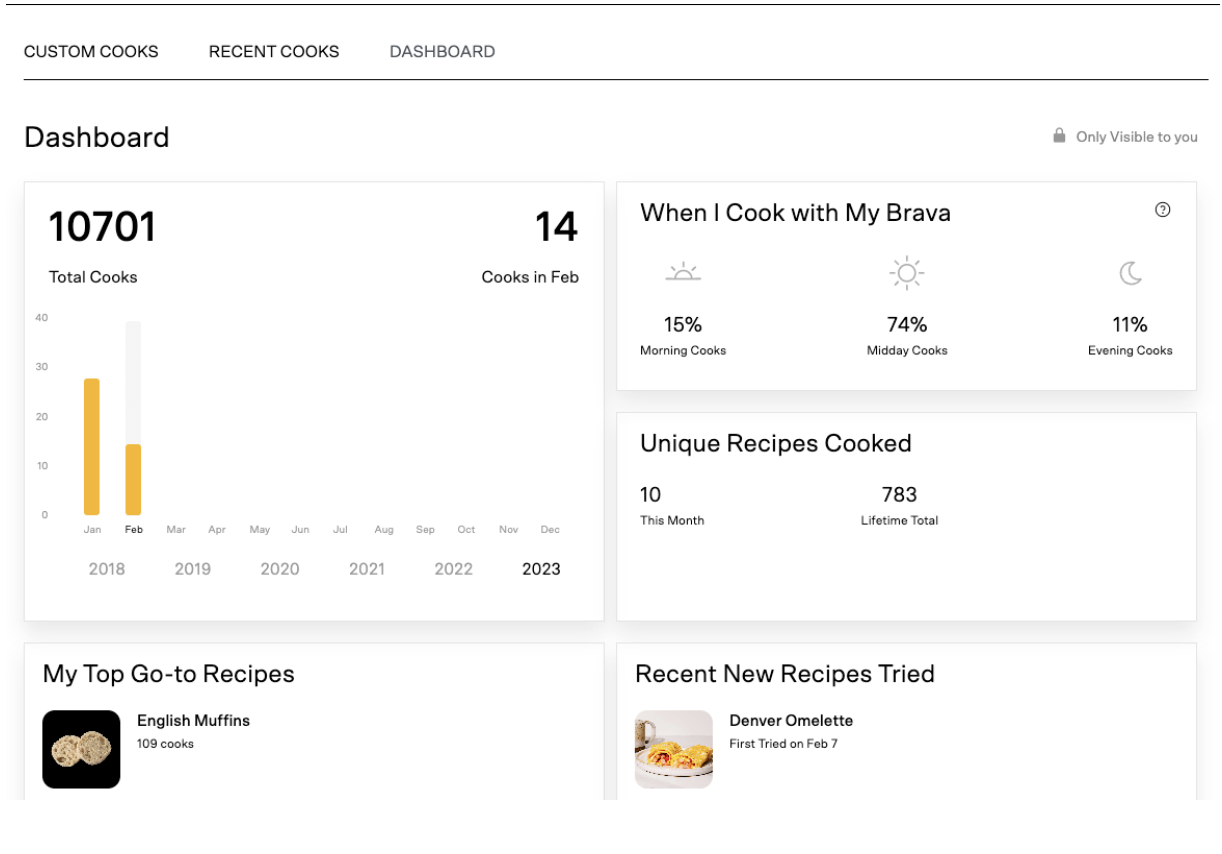This screenshot has height=854, width=1222.
Task: Click the 74% Midday Cooks value
Action: pos(907,325)
